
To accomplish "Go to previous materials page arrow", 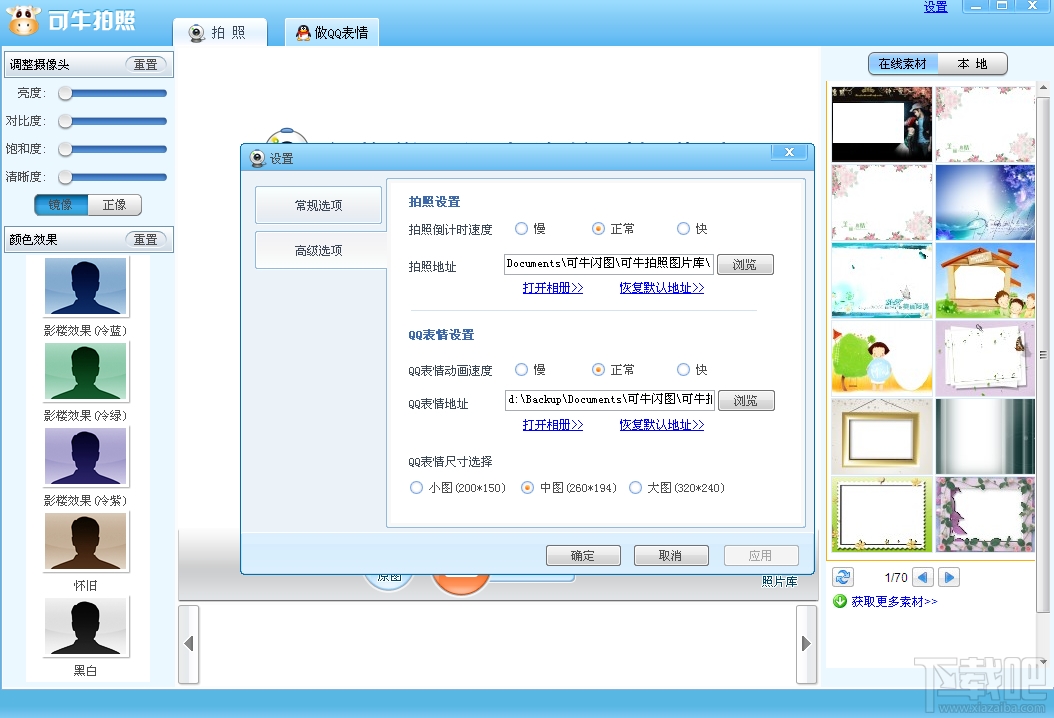I will pyautogui.click(x=923, y=577).
